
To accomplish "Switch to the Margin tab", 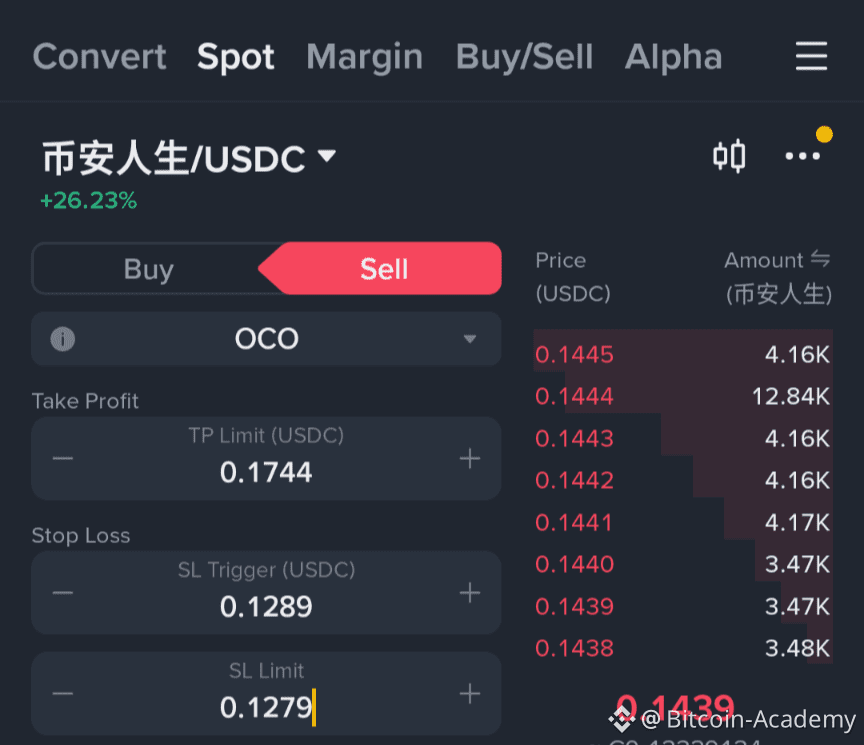I will pos(365,57).
